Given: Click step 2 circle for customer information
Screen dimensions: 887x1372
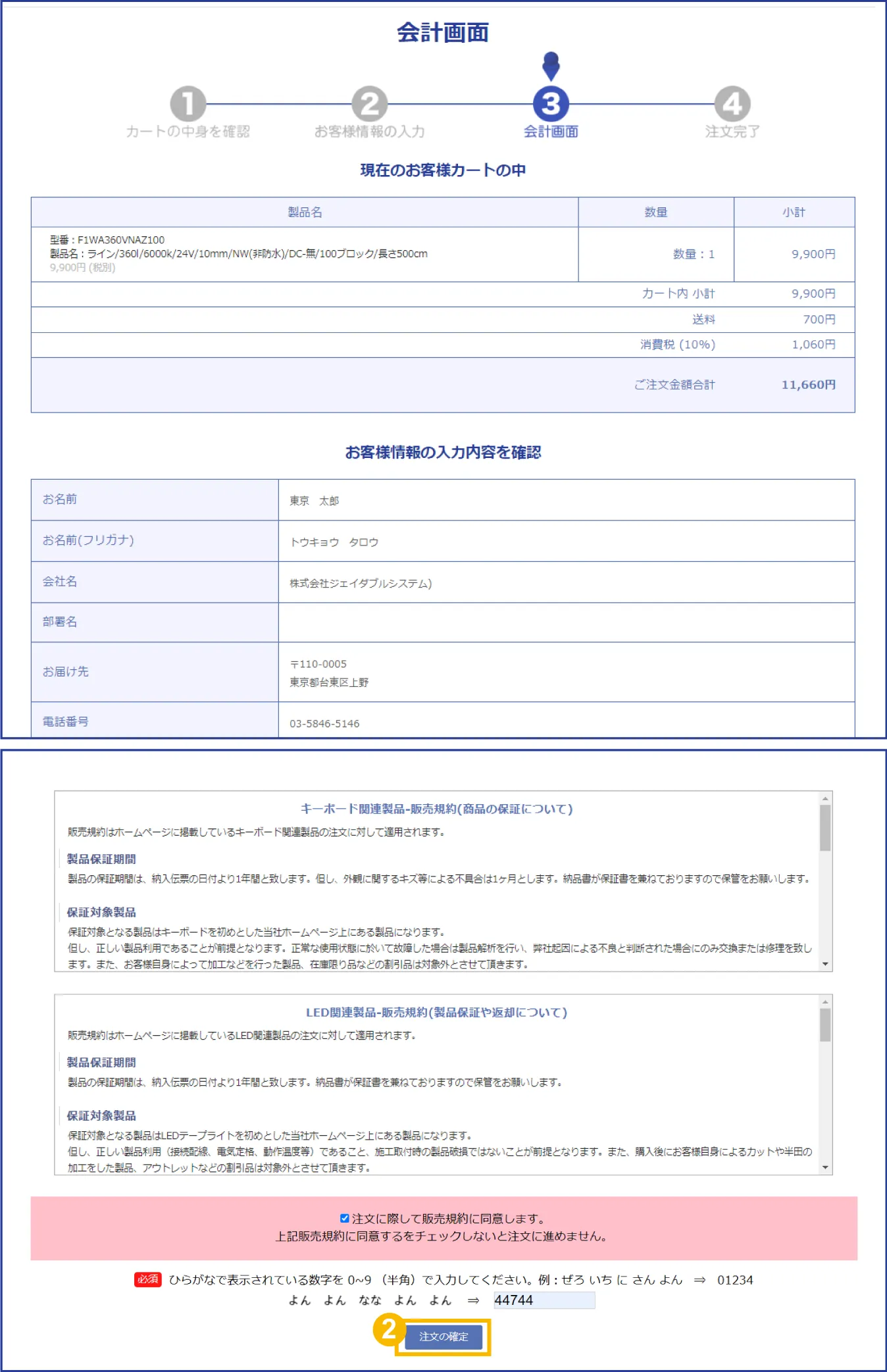Looking at the screenshot, I should [x=369, y=104].
